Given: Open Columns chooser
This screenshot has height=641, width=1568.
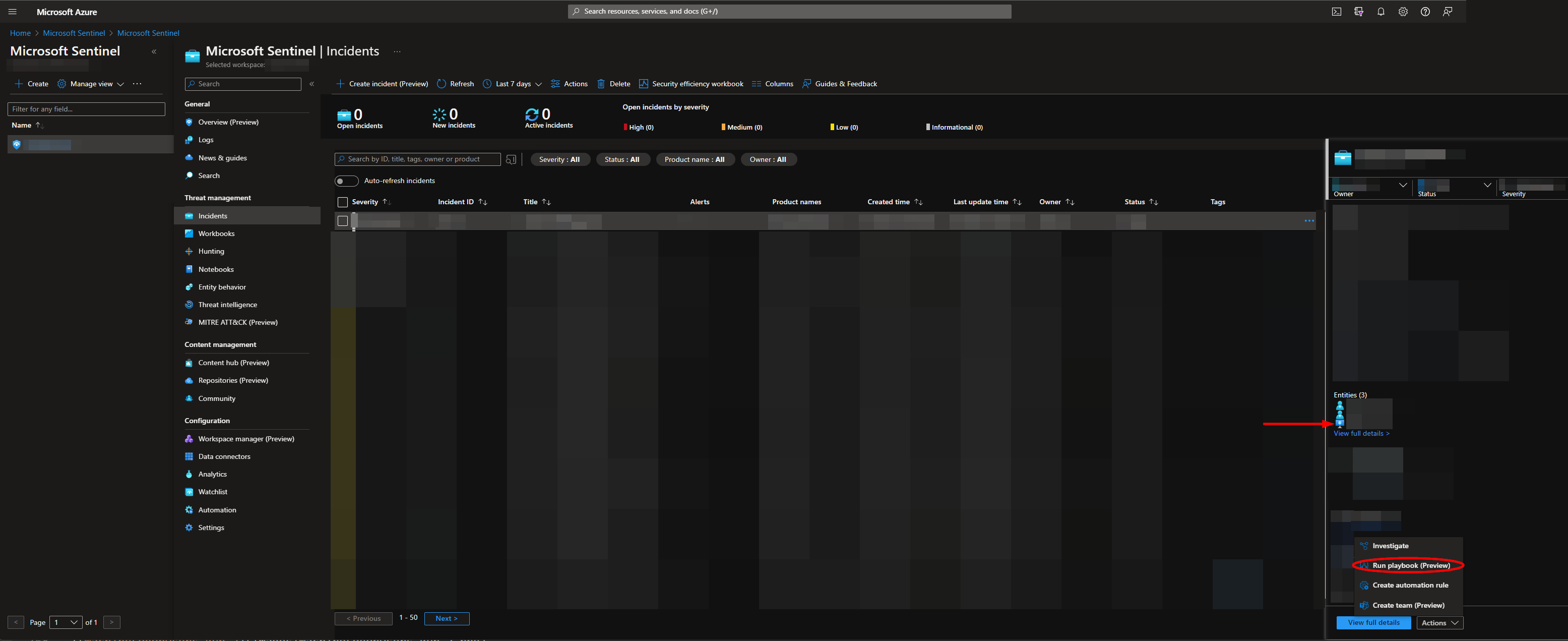Looking at the screenshot, I should coord(773,84).
